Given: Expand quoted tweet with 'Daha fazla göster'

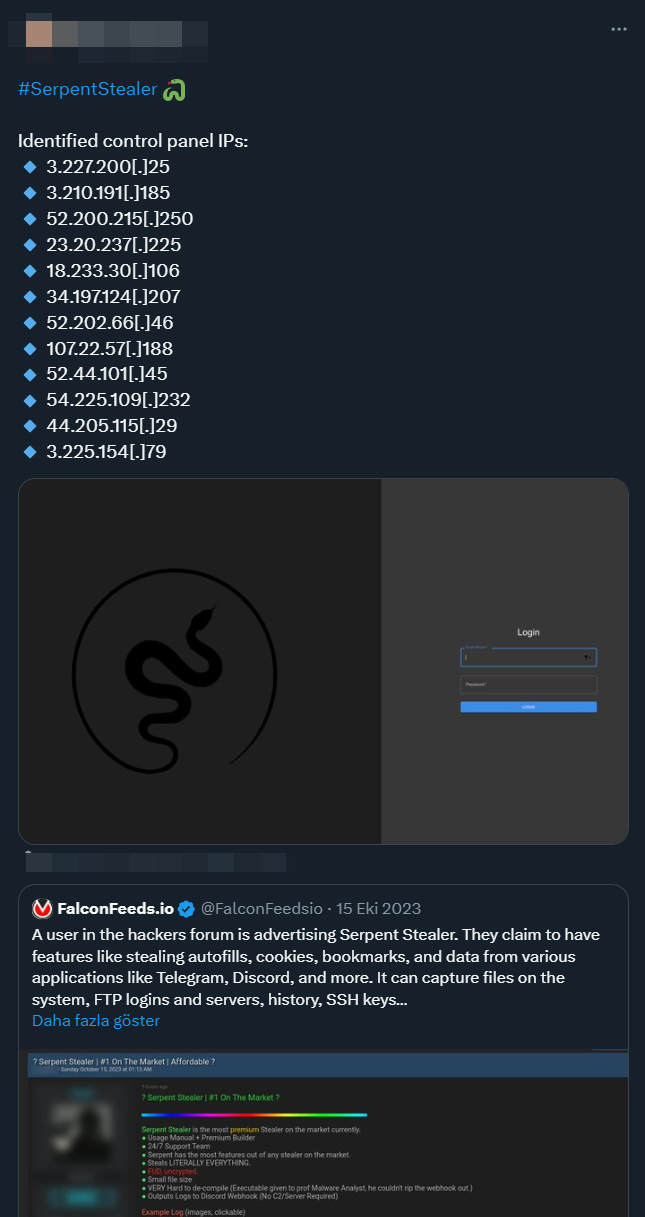Looking at the screenshot, I should pos(96,1021).
